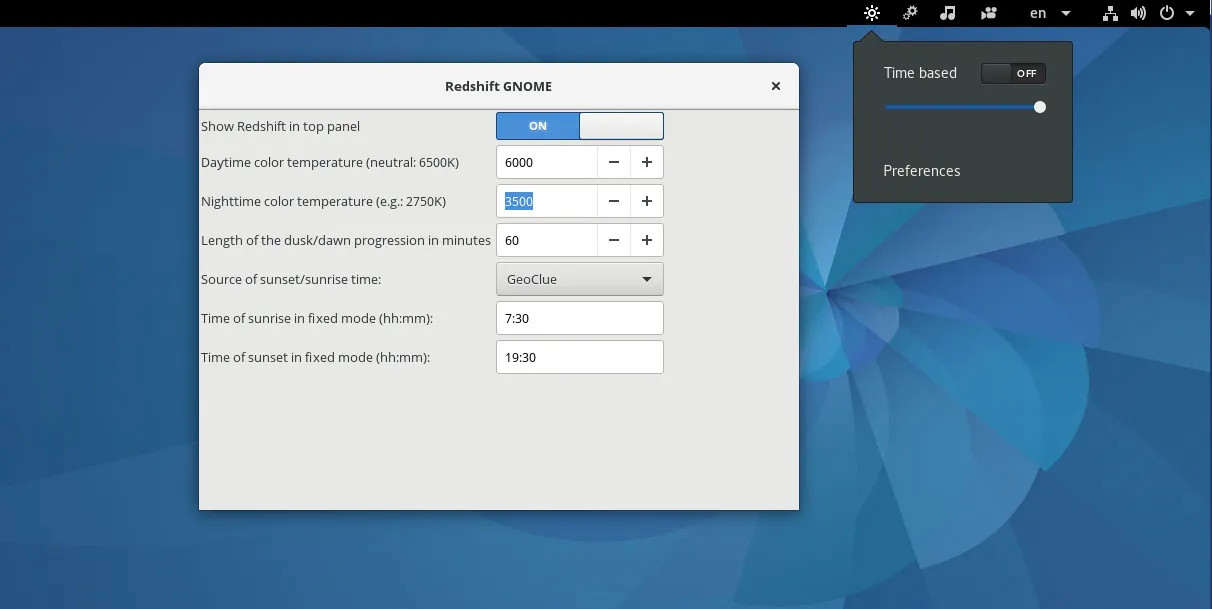Open the en keyboard language menu
This screenshot has height=609, width=1212.
pyautogui.click(x=1049, y=13)
